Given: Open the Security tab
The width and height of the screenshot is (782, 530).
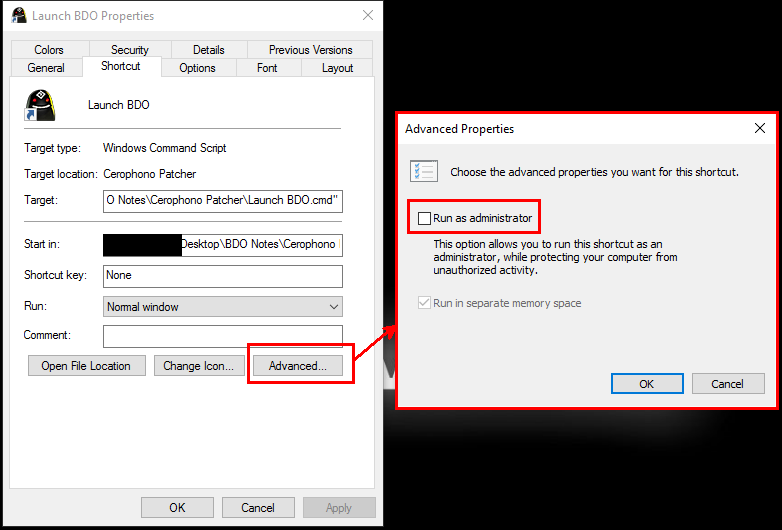Looking at the screenshot, I should [129, 50].
